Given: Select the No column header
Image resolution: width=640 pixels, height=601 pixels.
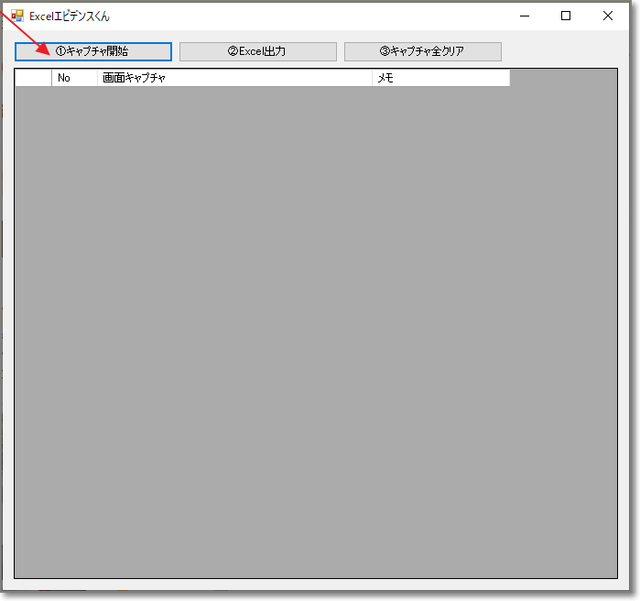Looking at the screenshot, I should click(x=74, y=78).
